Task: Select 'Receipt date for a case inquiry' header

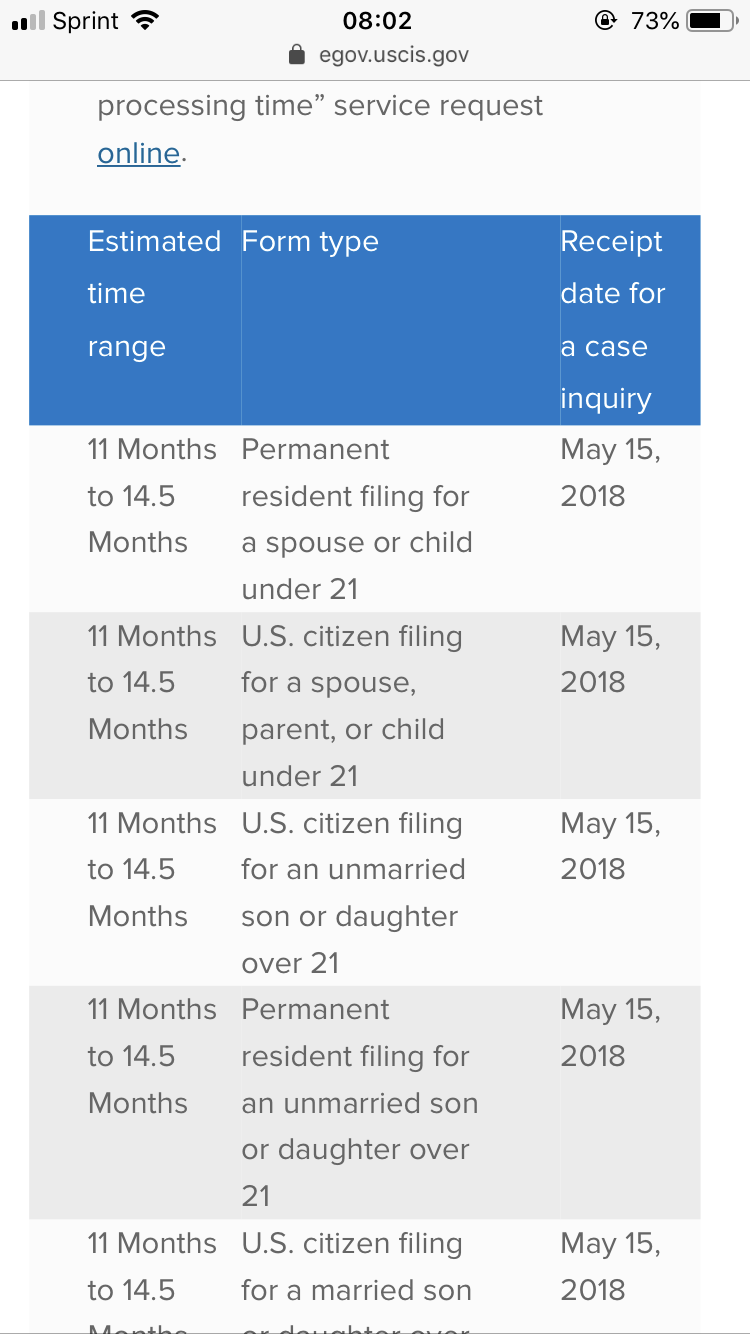Action: pyautogui.click(x=613, y=320)
